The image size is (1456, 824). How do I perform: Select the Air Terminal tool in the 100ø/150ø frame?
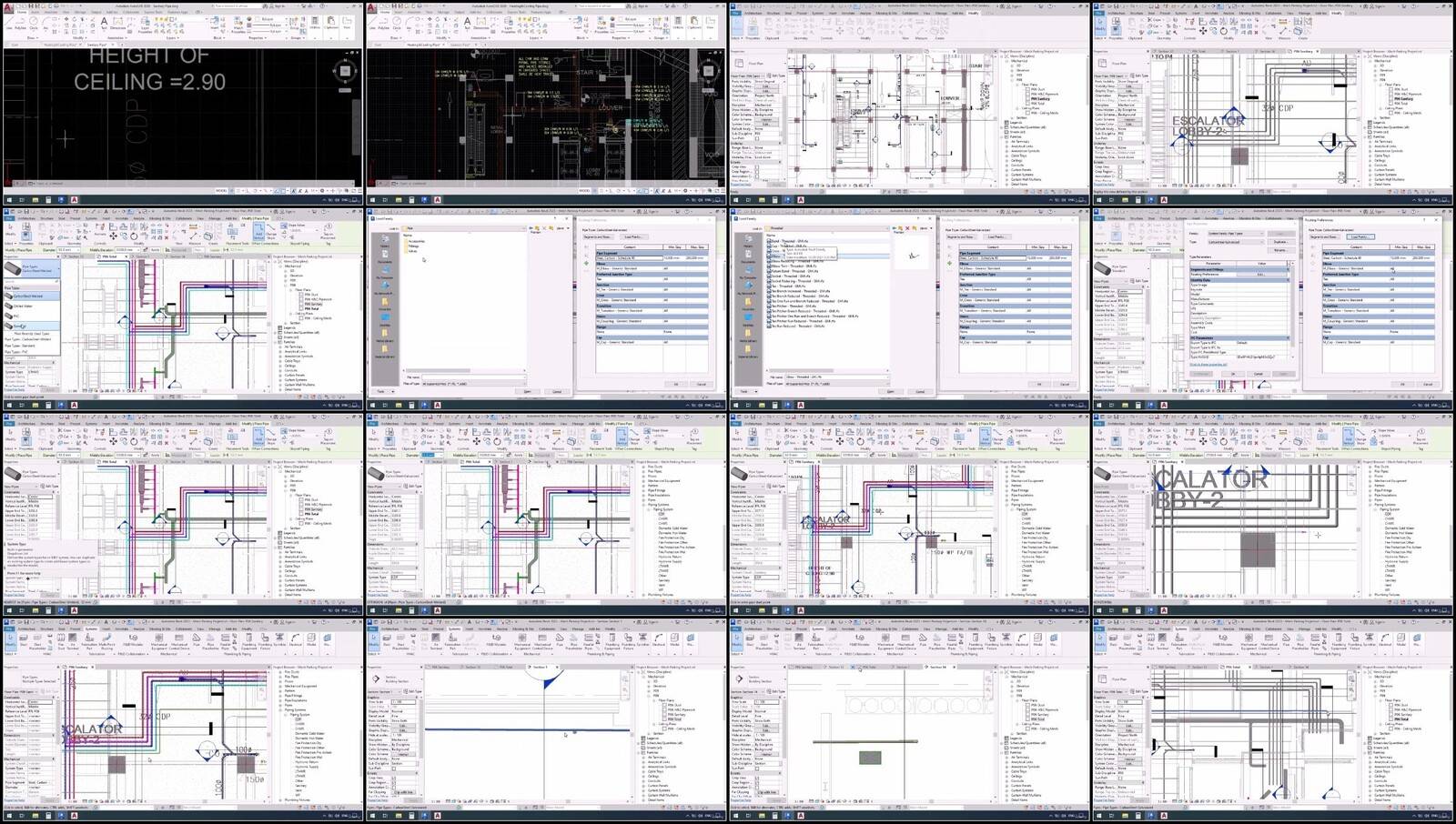pos(73,642)
